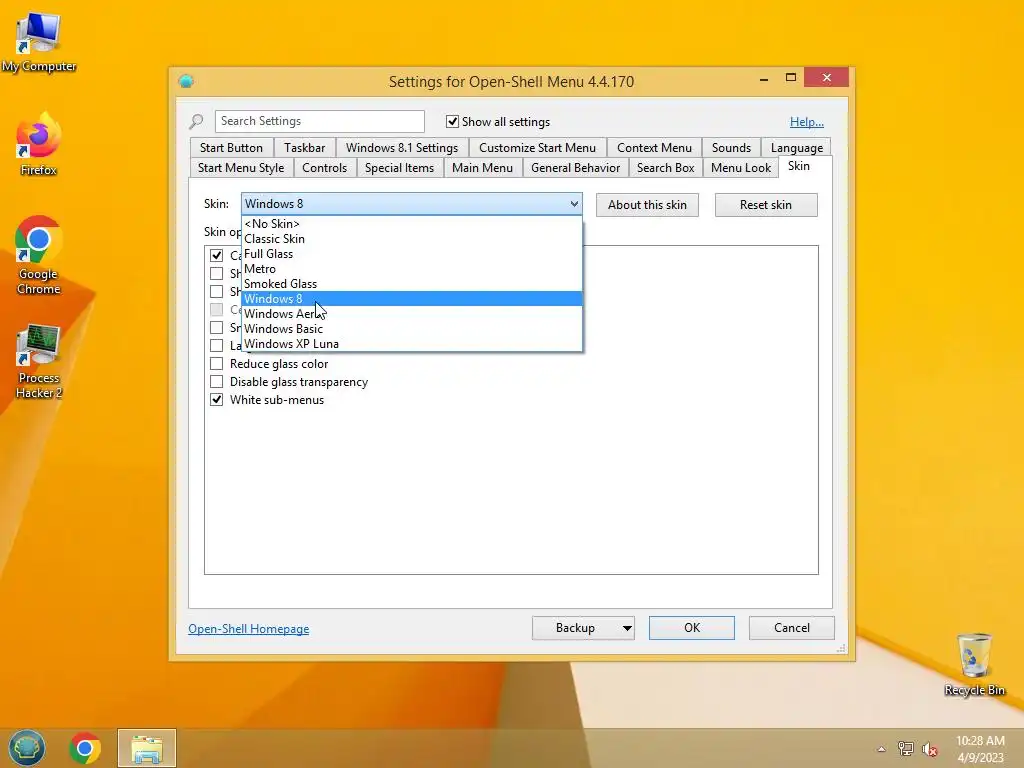
Task: Visit the Open-Shell Homepage link
Action: coord(249,628)
